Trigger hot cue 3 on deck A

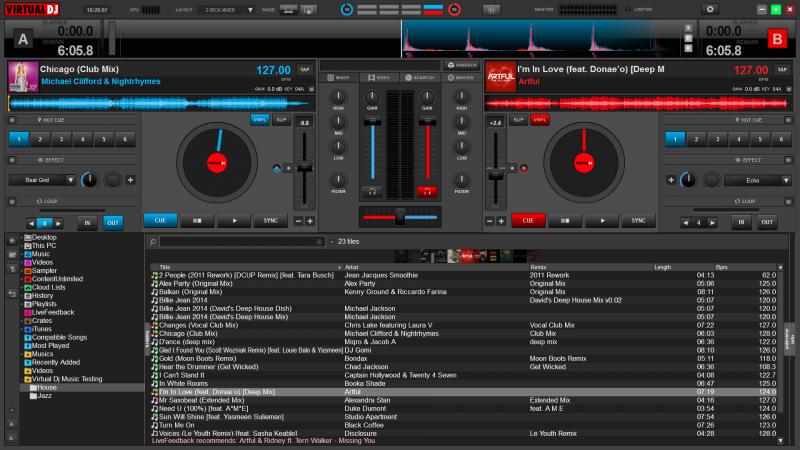[x=61, y=139]
